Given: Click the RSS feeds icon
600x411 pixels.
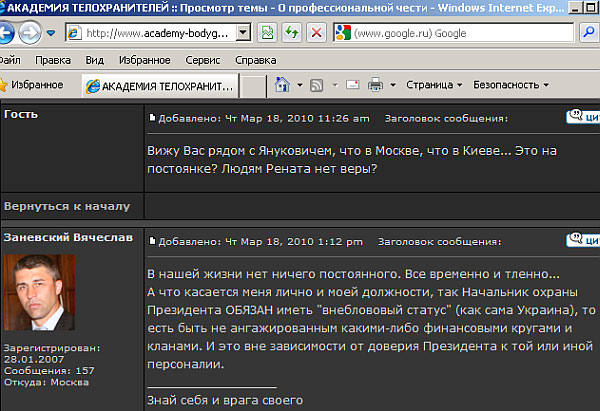Looking at the screenshot, I should pos(315,85).
